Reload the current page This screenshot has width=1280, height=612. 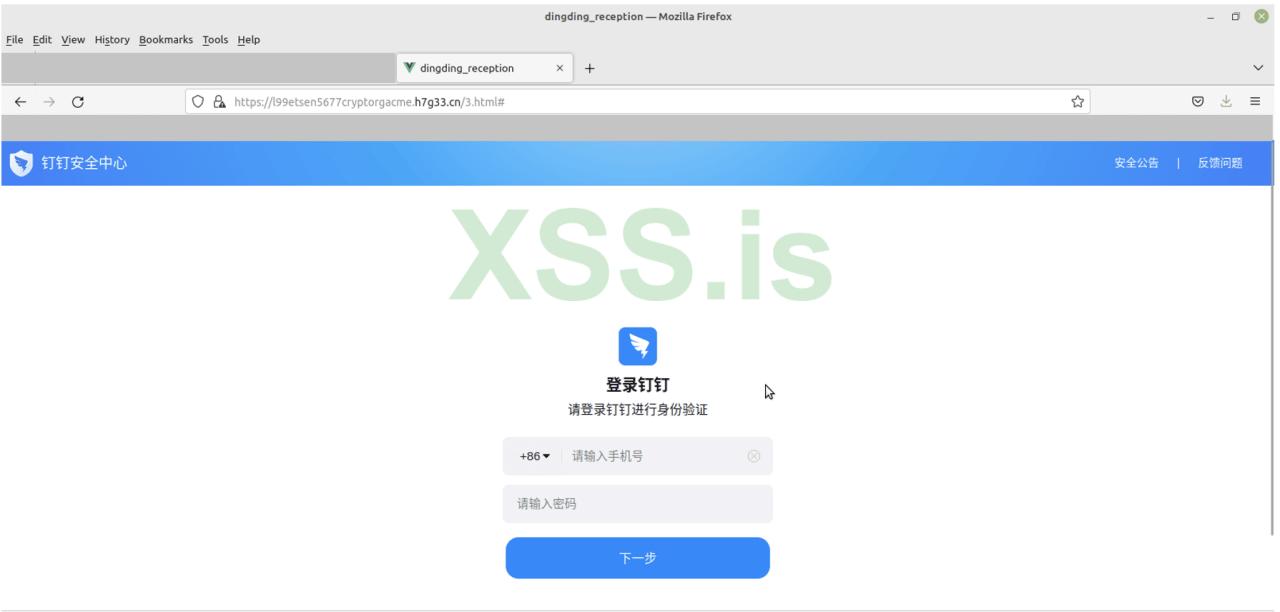(78, 102)
